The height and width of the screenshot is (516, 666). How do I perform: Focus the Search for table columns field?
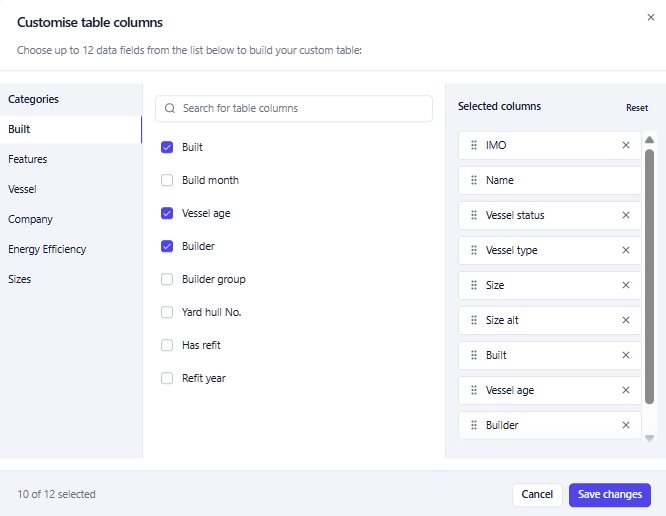coord(294,108)
